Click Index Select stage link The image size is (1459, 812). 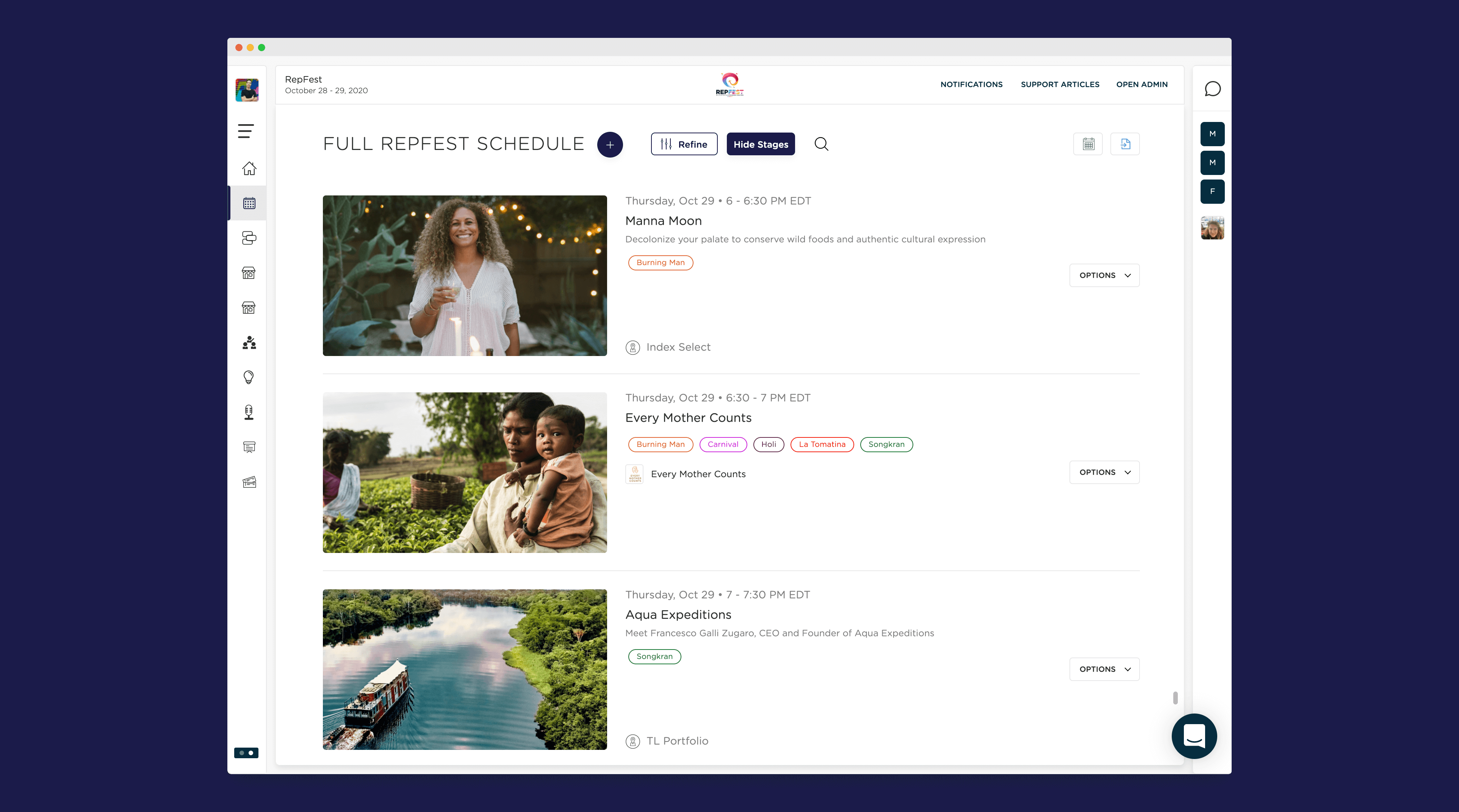click(x=678, y=347)
